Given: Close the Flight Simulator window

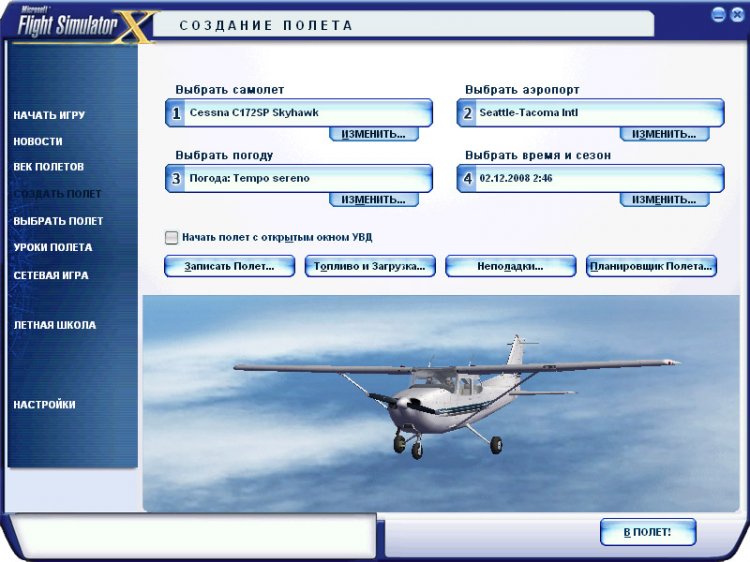Looking at the screenshot, I should click(x=739, y=15).
